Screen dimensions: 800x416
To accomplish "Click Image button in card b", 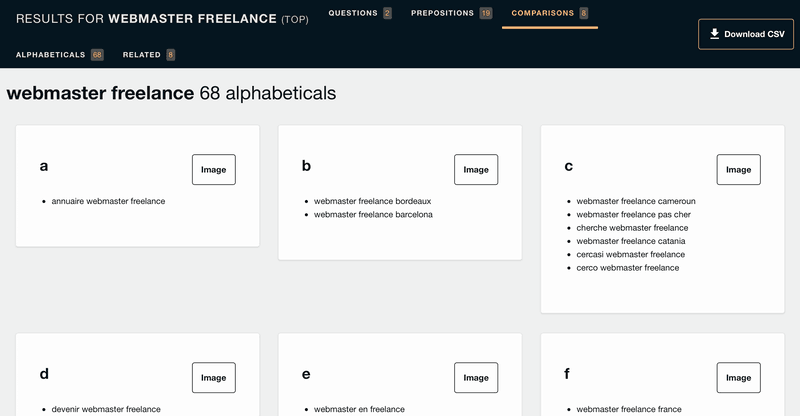I will tap(476, 169).
